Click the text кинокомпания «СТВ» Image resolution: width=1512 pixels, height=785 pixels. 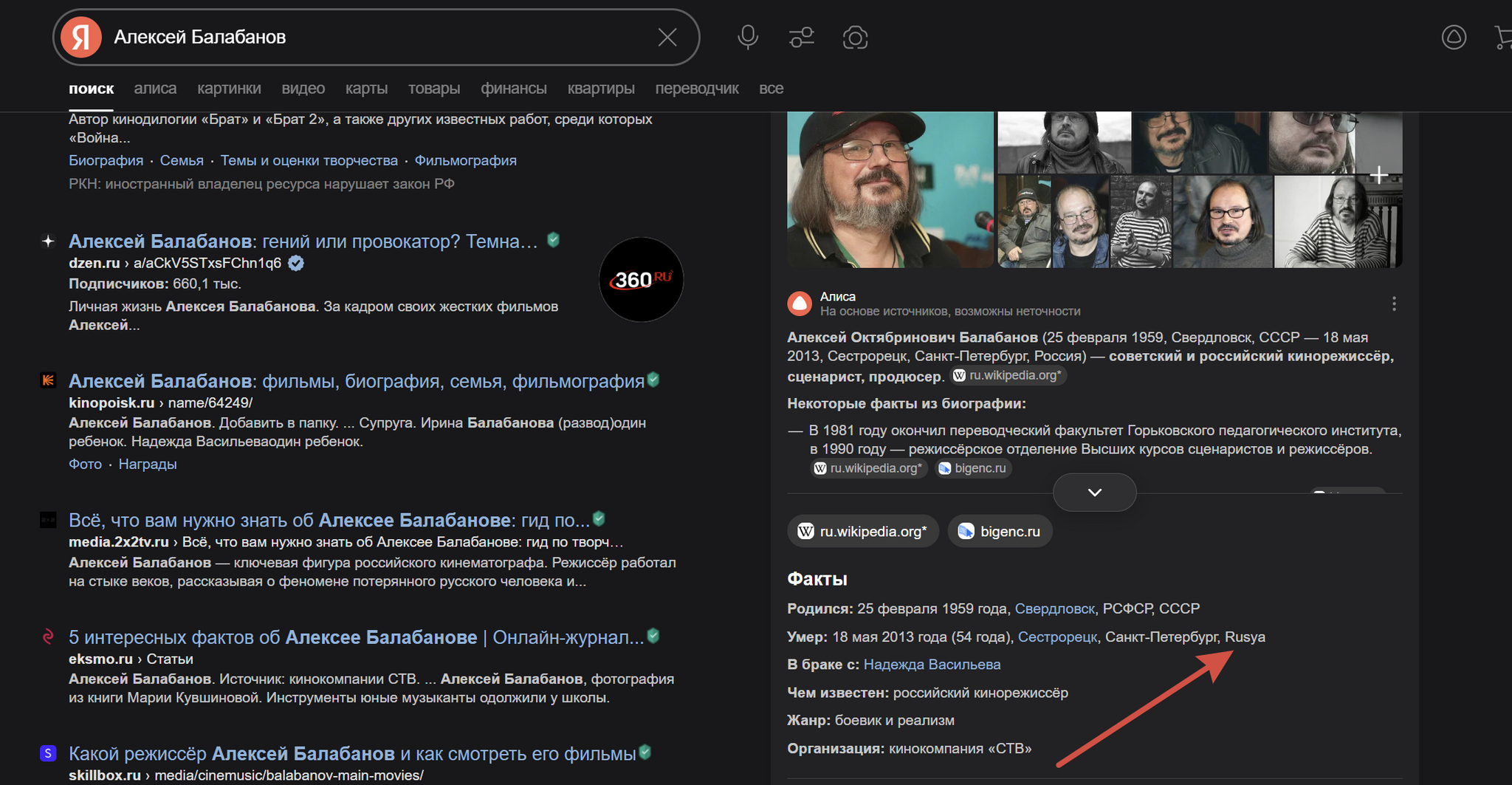960,748
